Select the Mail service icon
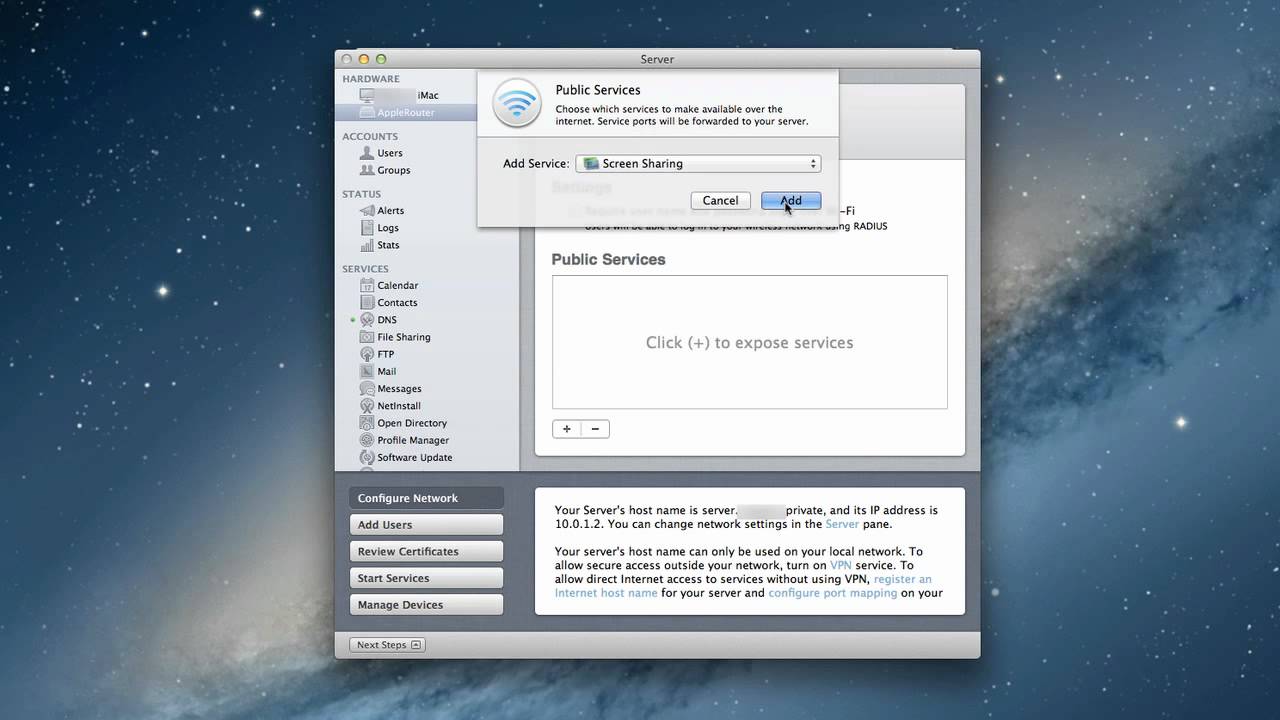Image resolution: width=1280 pixels, height=720 pixels. [x=367, y=371]
